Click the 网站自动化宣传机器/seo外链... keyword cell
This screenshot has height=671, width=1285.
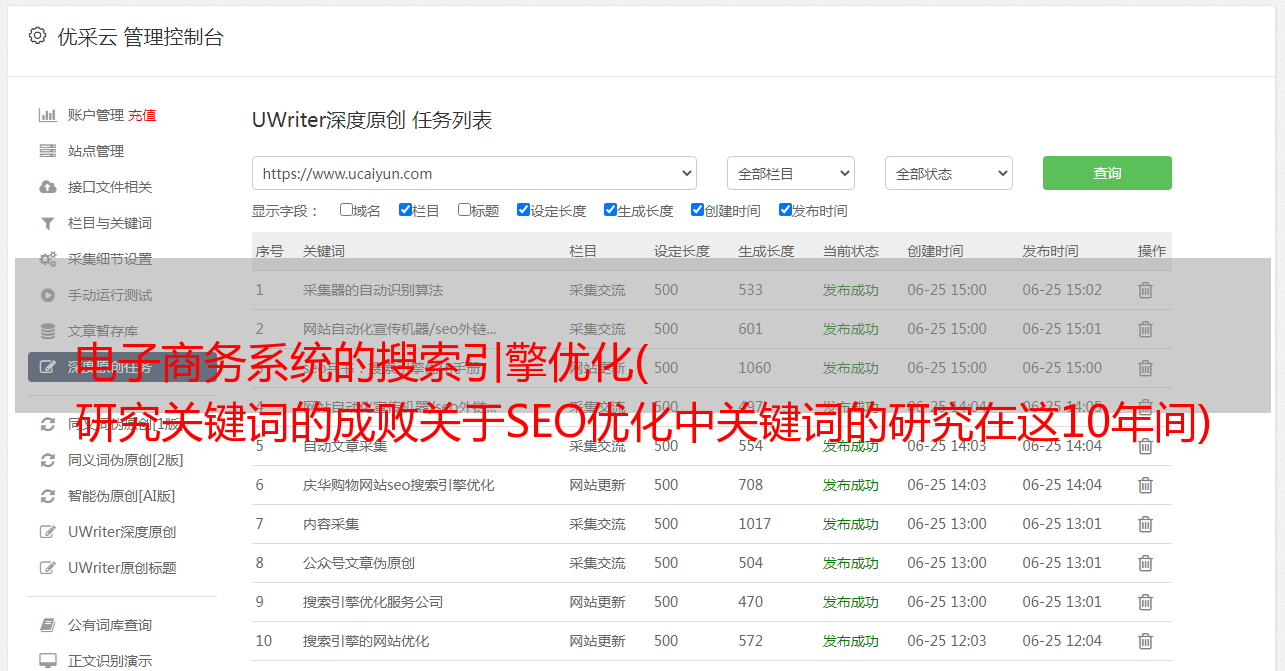pyautogui.click(x=400, y=329)
